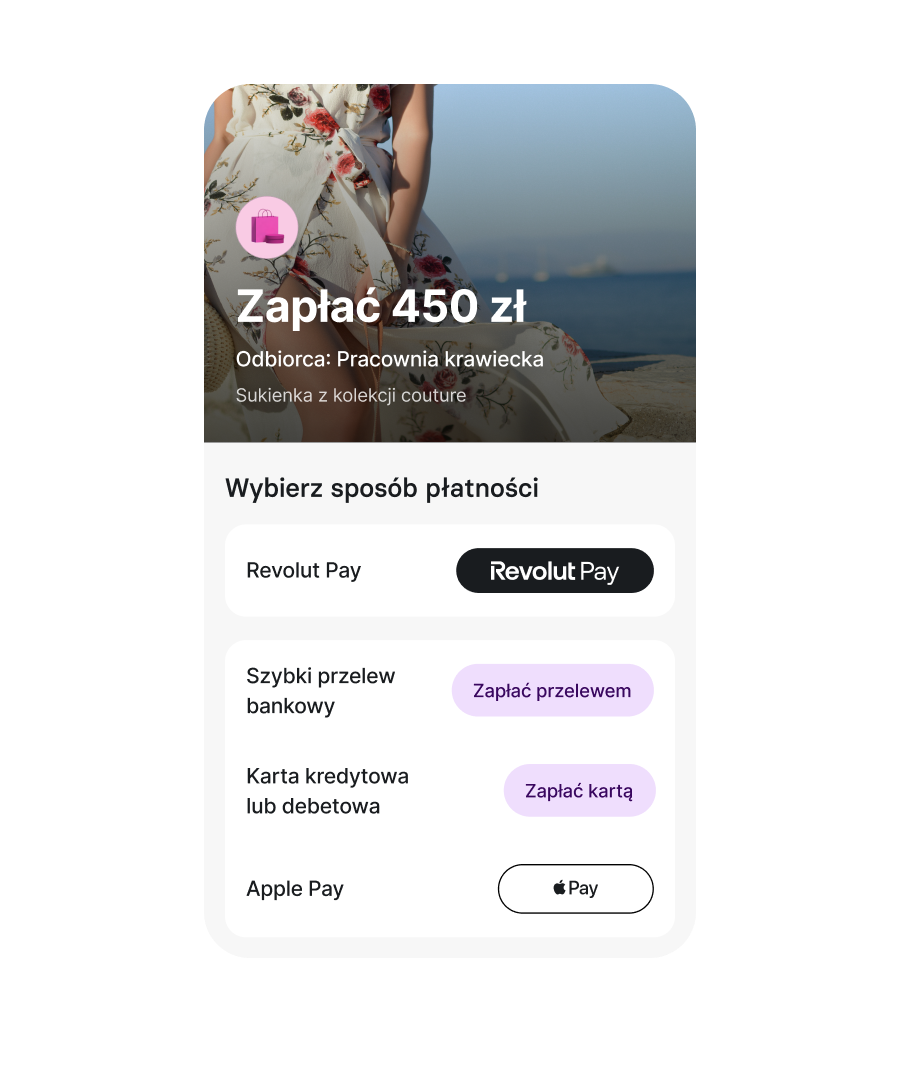Select the Apple Pay option label
900x1068 pixels.
tap(295, 889)
